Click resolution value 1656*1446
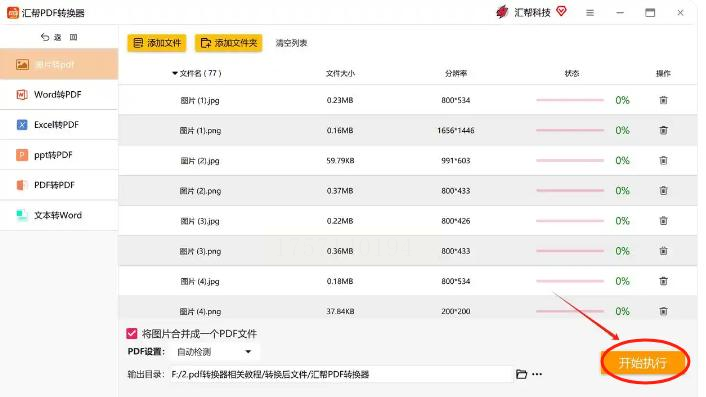The image size is (706, 397). 456,130
